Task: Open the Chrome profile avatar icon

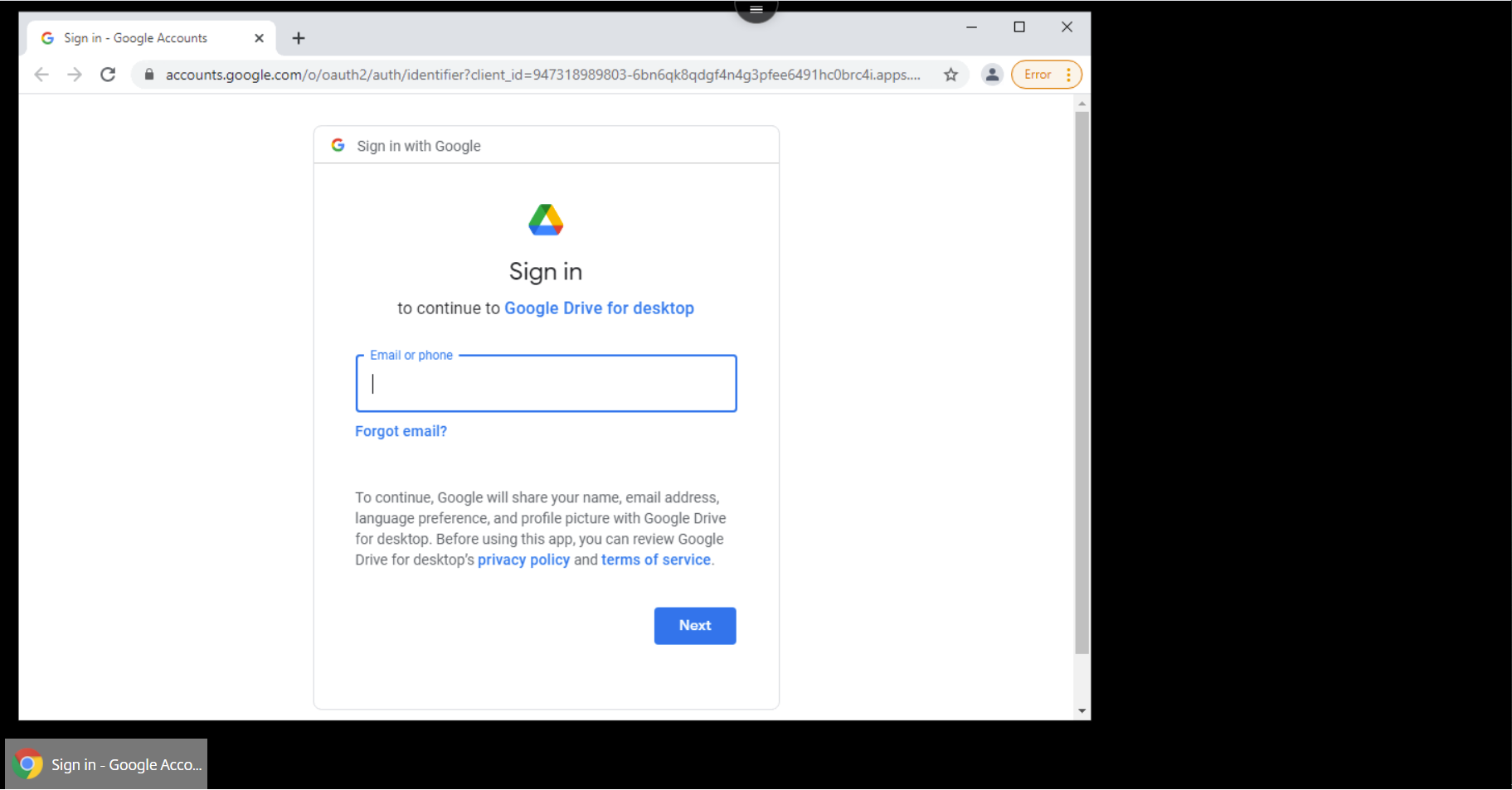Action: point(992,75)
